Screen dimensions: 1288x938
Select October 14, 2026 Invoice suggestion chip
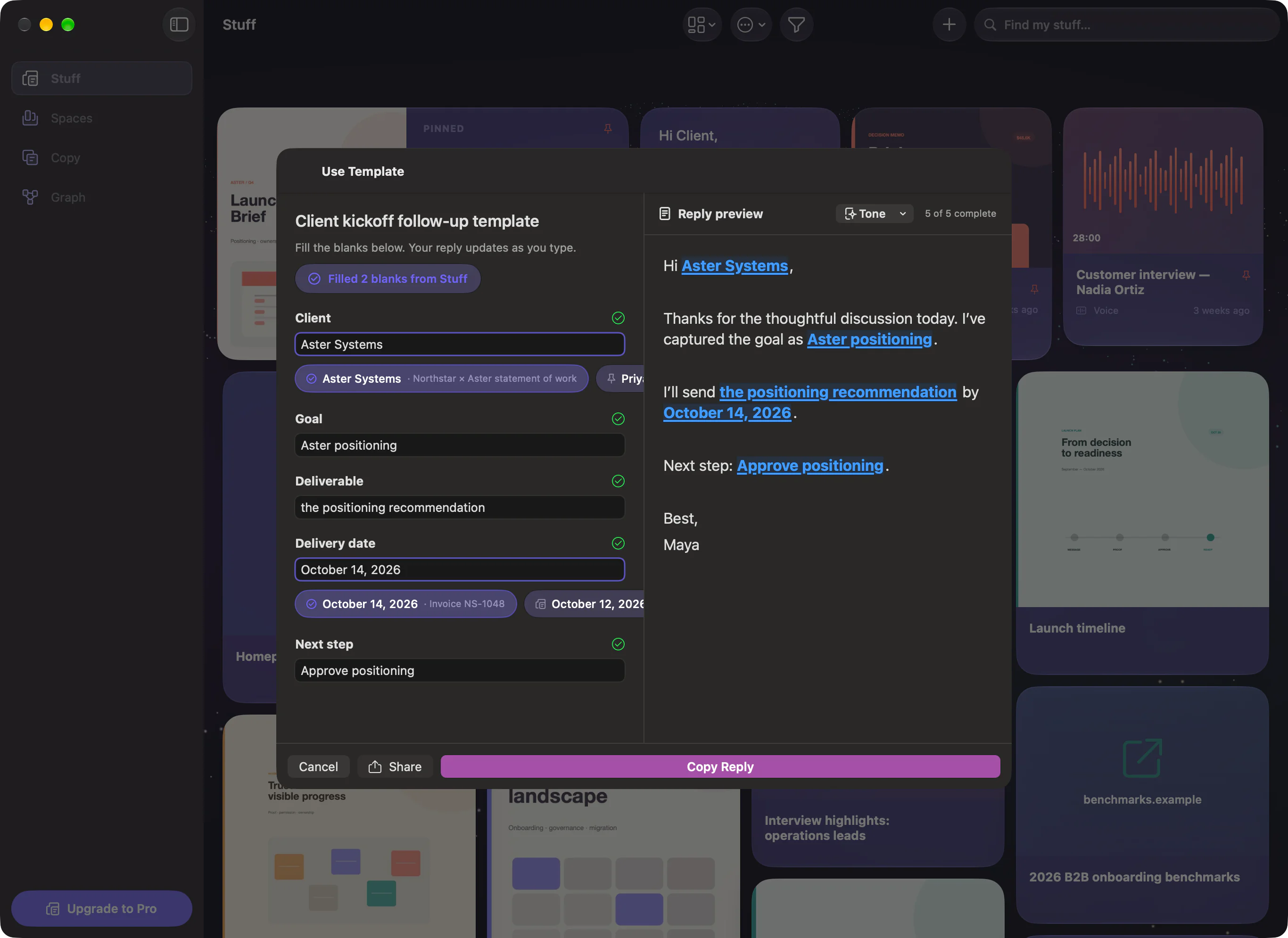[405, 603]
